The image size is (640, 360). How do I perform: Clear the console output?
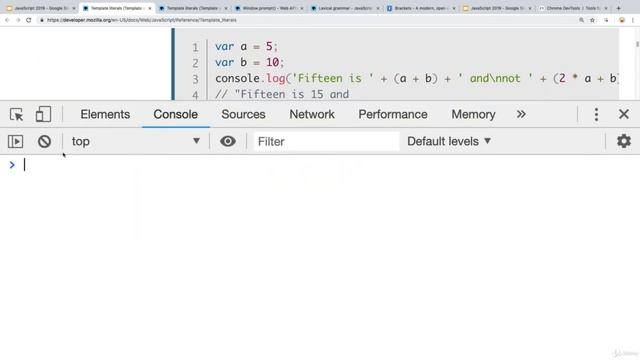coord(44,142)
